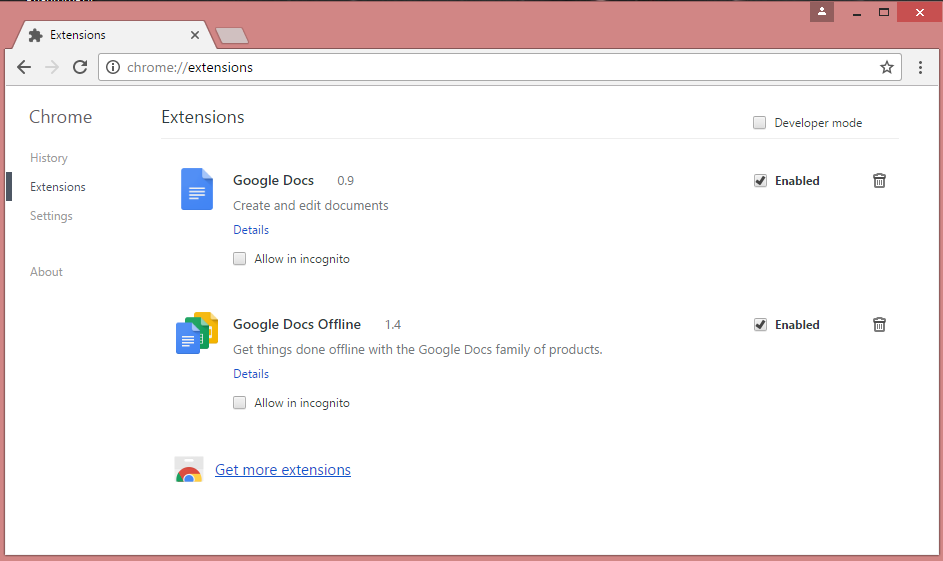Disable the Google Docs extension
943x561 pixels.
pyautogui.click(x=760, y=181)
